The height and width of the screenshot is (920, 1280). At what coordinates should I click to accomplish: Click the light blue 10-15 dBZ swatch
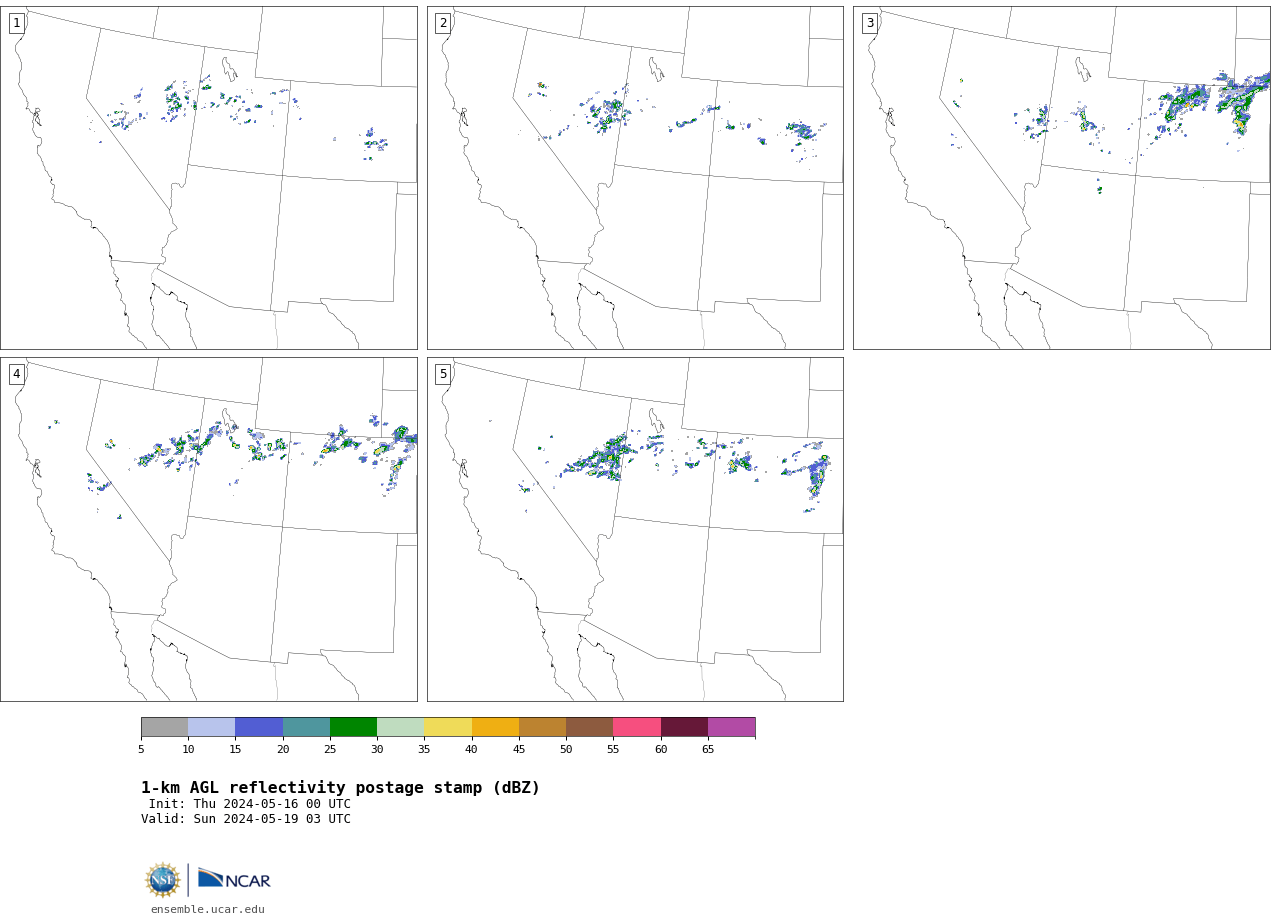211,727
